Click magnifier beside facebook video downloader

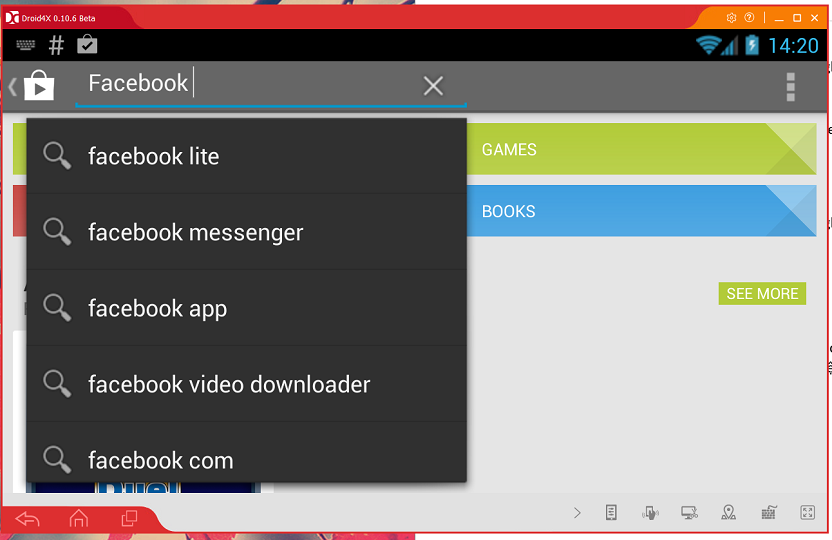(57, 384)
